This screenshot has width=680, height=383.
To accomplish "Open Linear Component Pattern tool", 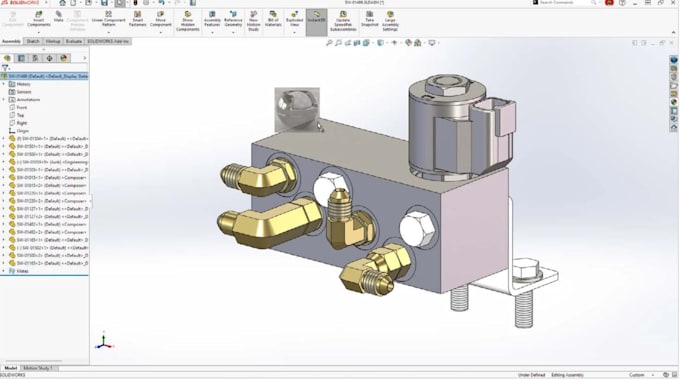I will tap(108, 19).
